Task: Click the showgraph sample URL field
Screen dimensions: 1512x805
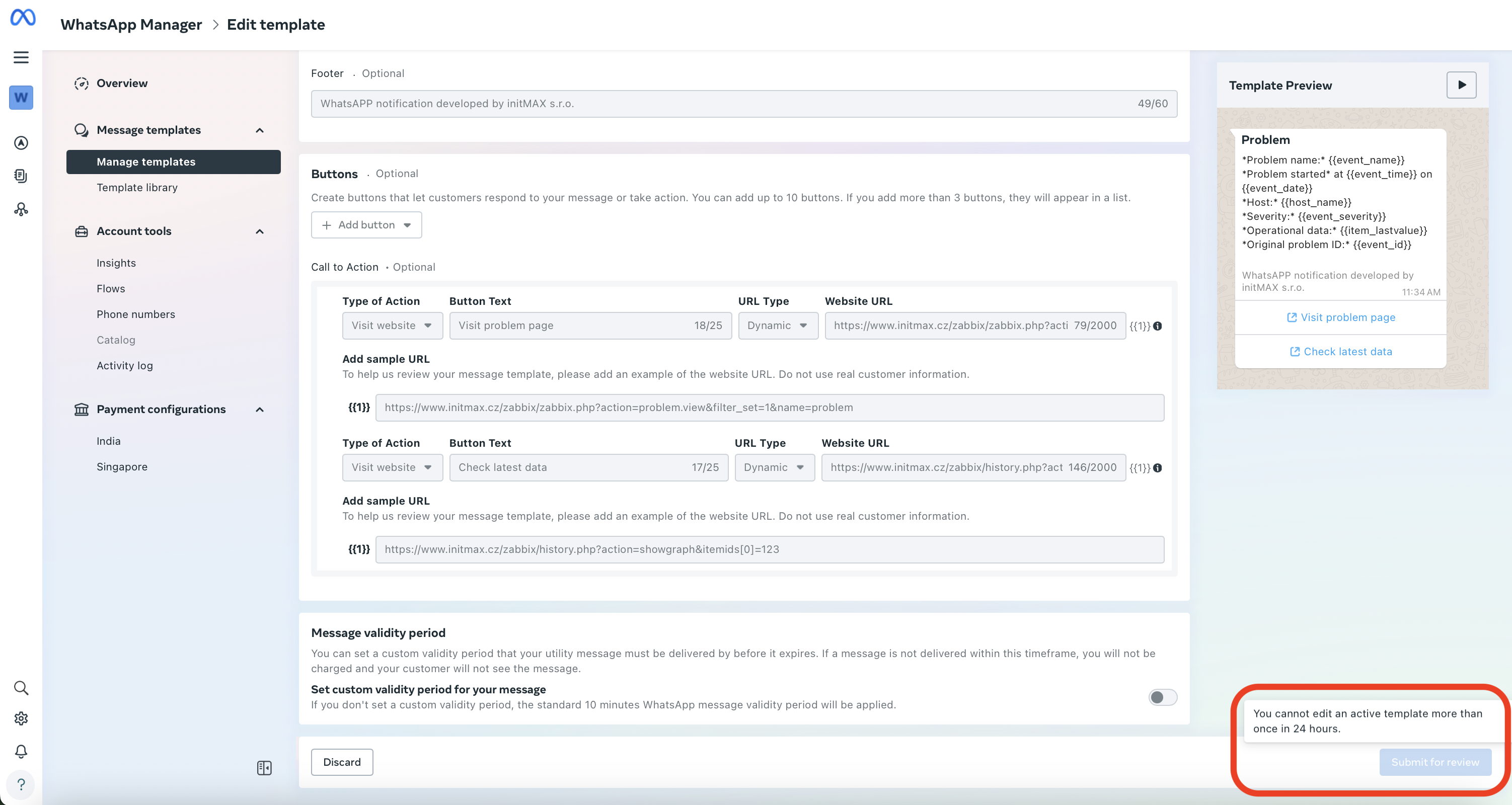Action: (770, 549)
